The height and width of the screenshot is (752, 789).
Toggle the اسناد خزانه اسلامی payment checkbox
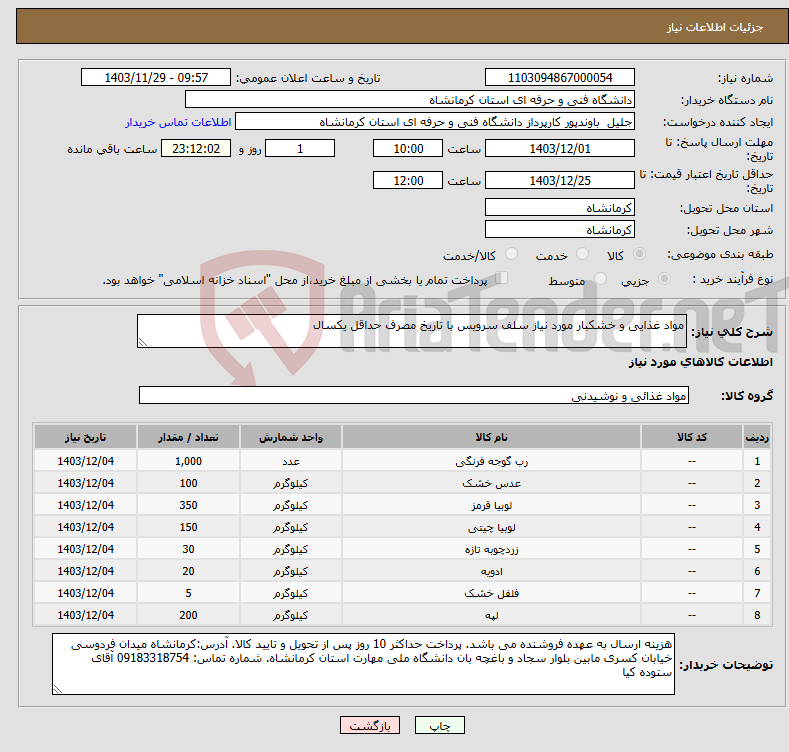tap(501, 278)
